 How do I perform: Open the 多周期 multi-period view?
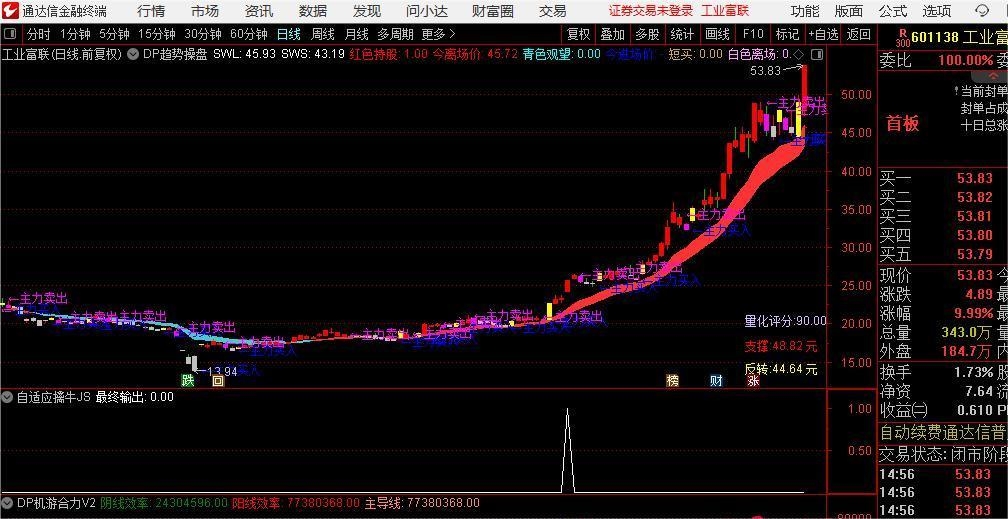395,34
